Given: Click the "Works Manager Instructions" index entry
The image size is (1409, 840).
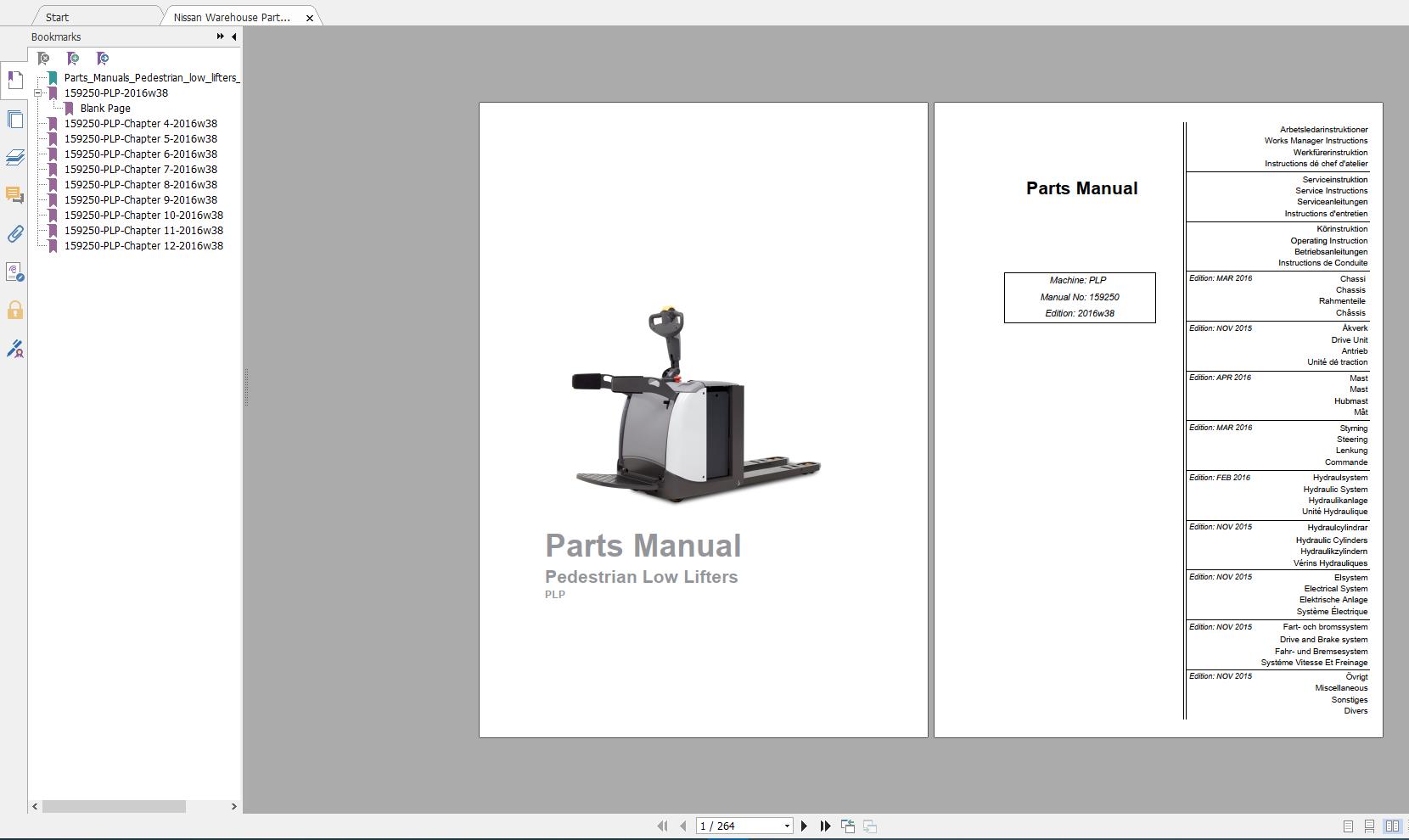Looking at the screenshot, I should click(1316, 141).
